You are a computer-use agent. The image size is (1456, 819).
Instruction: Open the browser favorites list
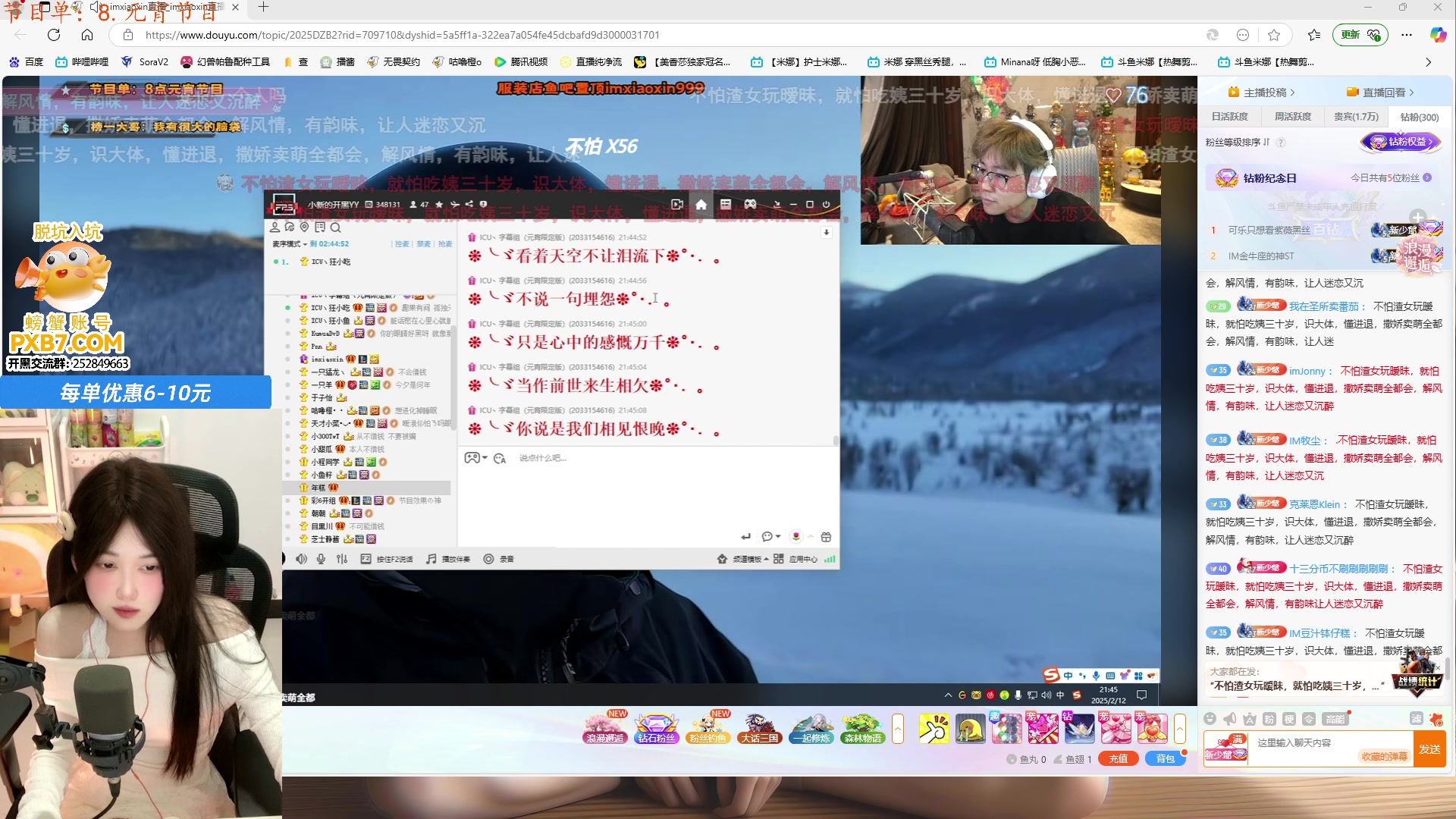tap(1314, 35)
